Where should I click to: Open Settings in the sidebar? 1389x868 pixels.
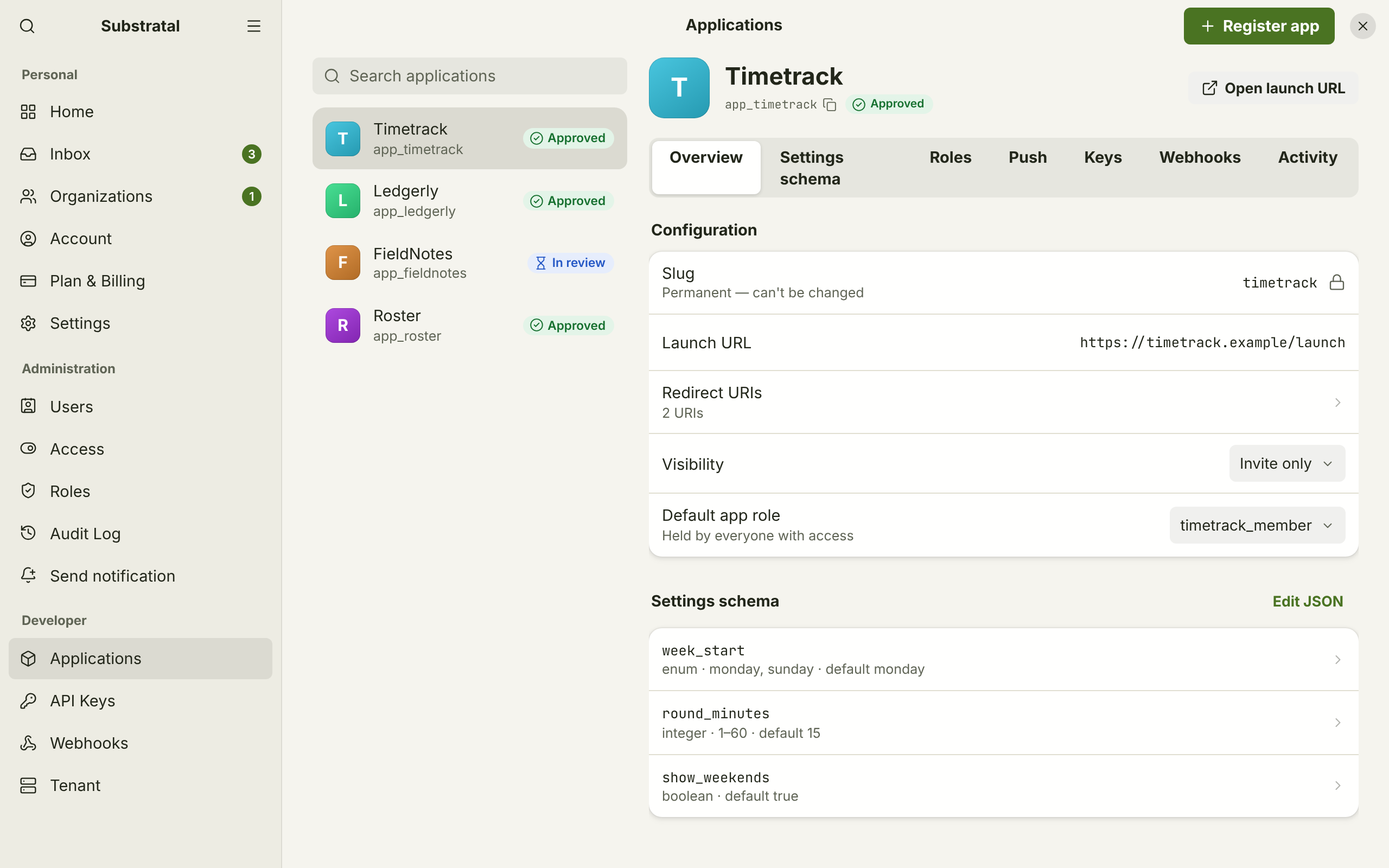(x=141, y=323)
